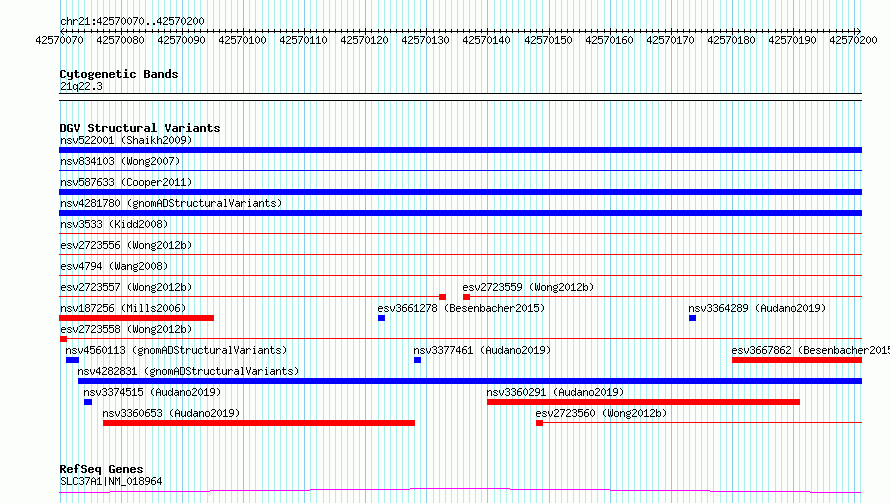This screenshot has width=890, height=503.
Task: Click the DGV Structural Variants track title
Action: coord(140,128)
